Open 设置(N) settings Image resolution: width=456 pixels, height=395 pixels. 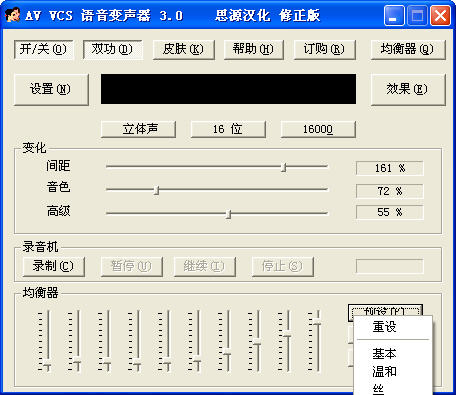click(x=51, y=89)
